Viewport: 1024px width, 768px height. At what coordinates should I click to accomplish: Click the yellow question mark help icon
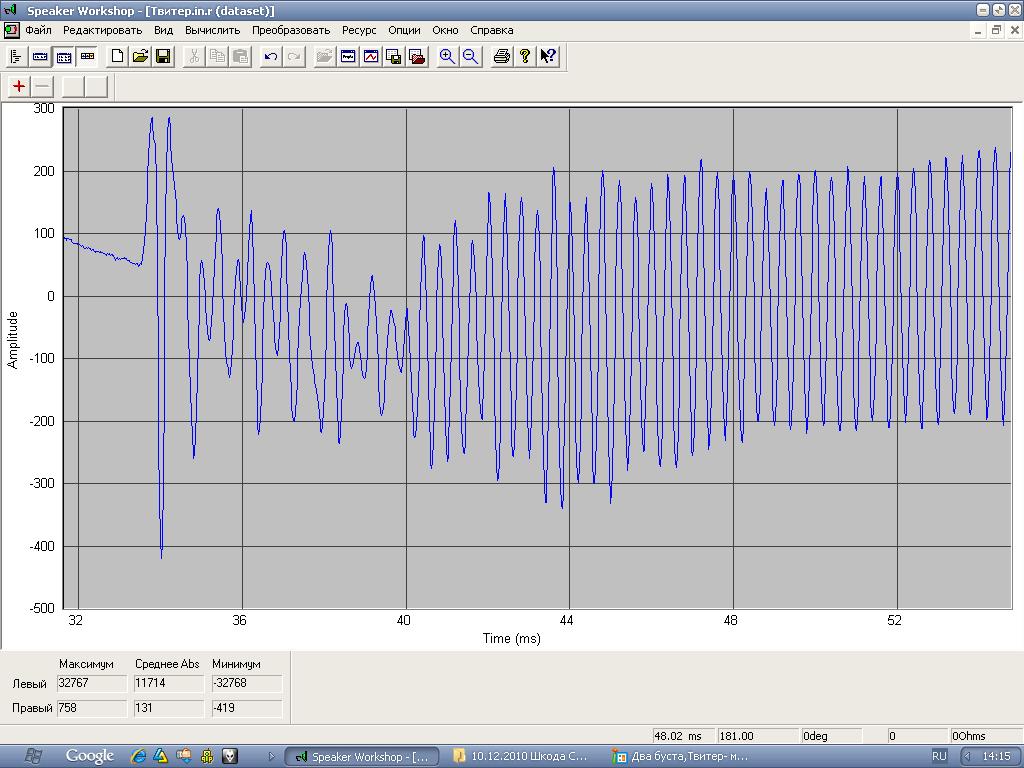pyautogui.click(x=524, y=57)
